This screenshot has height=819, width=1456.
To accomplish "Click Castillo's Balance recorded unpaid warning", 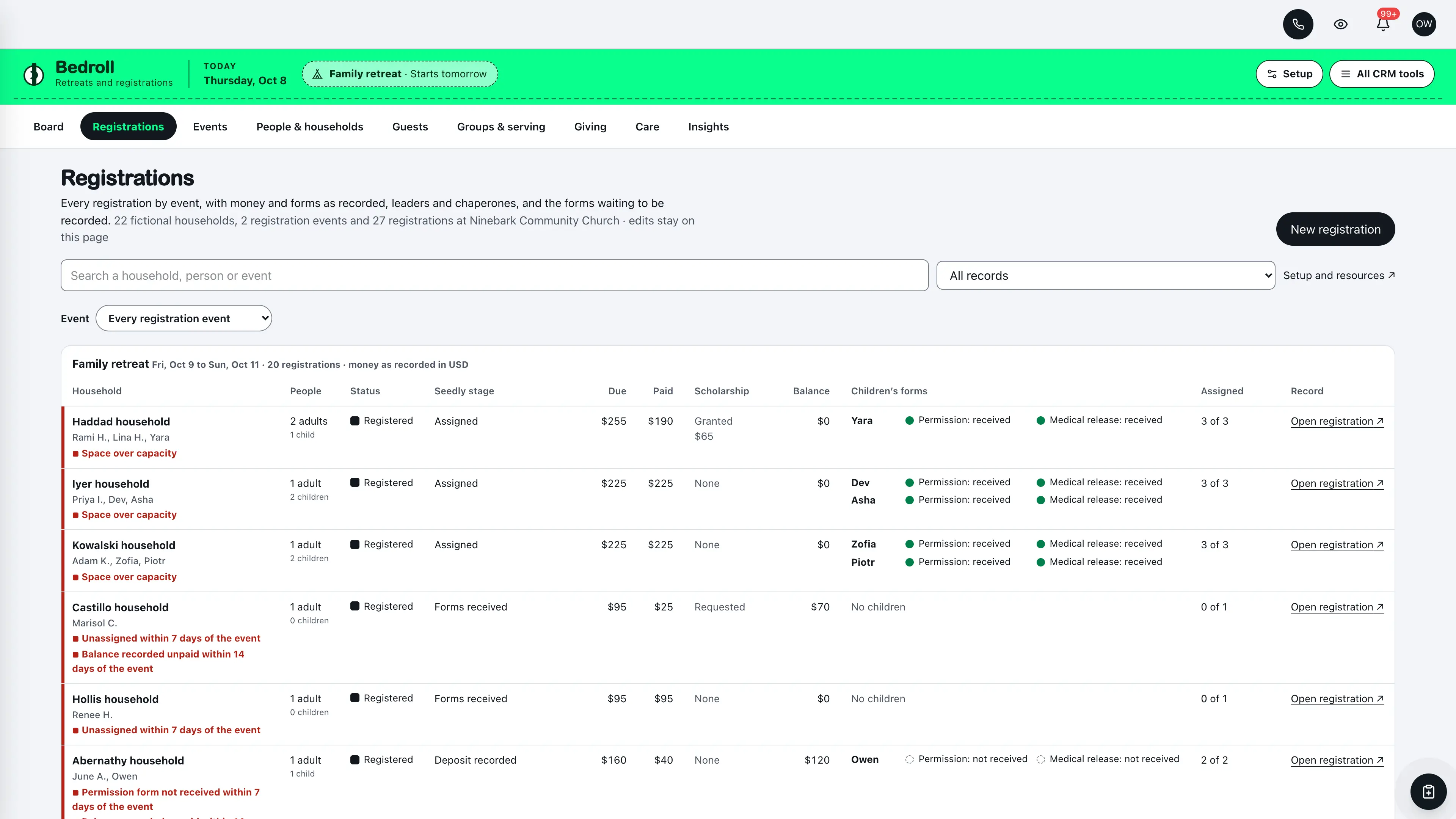I will (158, 661).
